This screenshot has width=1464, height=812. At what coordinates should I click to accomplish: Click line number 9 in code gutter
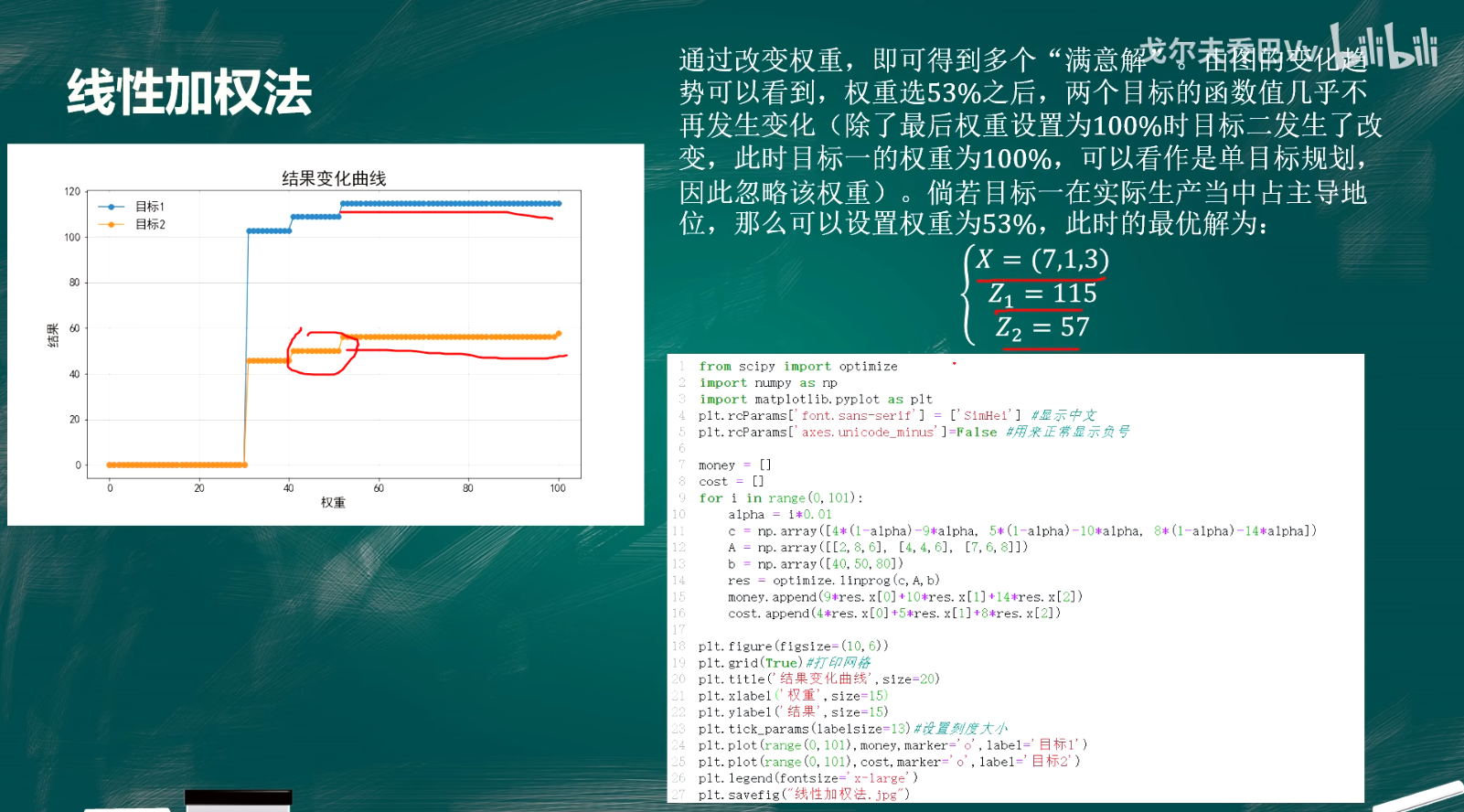pyautogui.click(x=681, y=497)
